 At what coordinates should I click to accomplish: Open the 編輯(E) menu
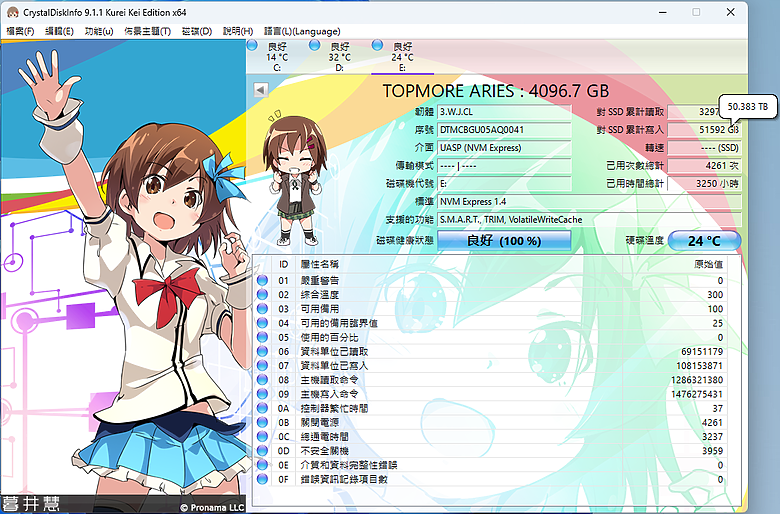click(59, 31)
